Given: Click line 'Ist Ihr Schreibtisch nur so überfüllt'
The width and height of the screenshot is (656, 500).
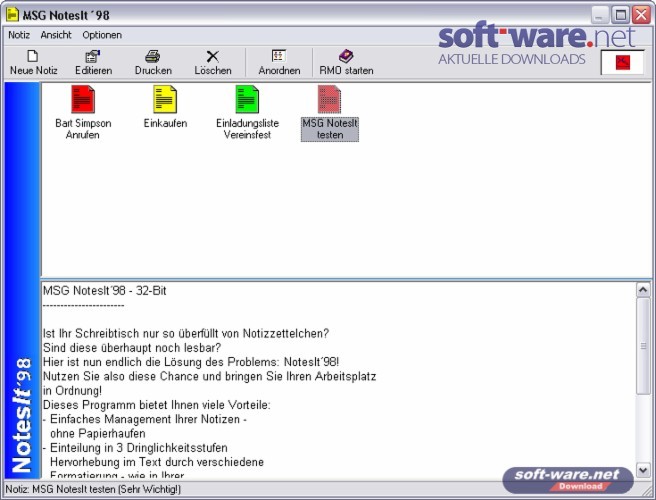Looking at the screenshot, I should tap(186, 333).
